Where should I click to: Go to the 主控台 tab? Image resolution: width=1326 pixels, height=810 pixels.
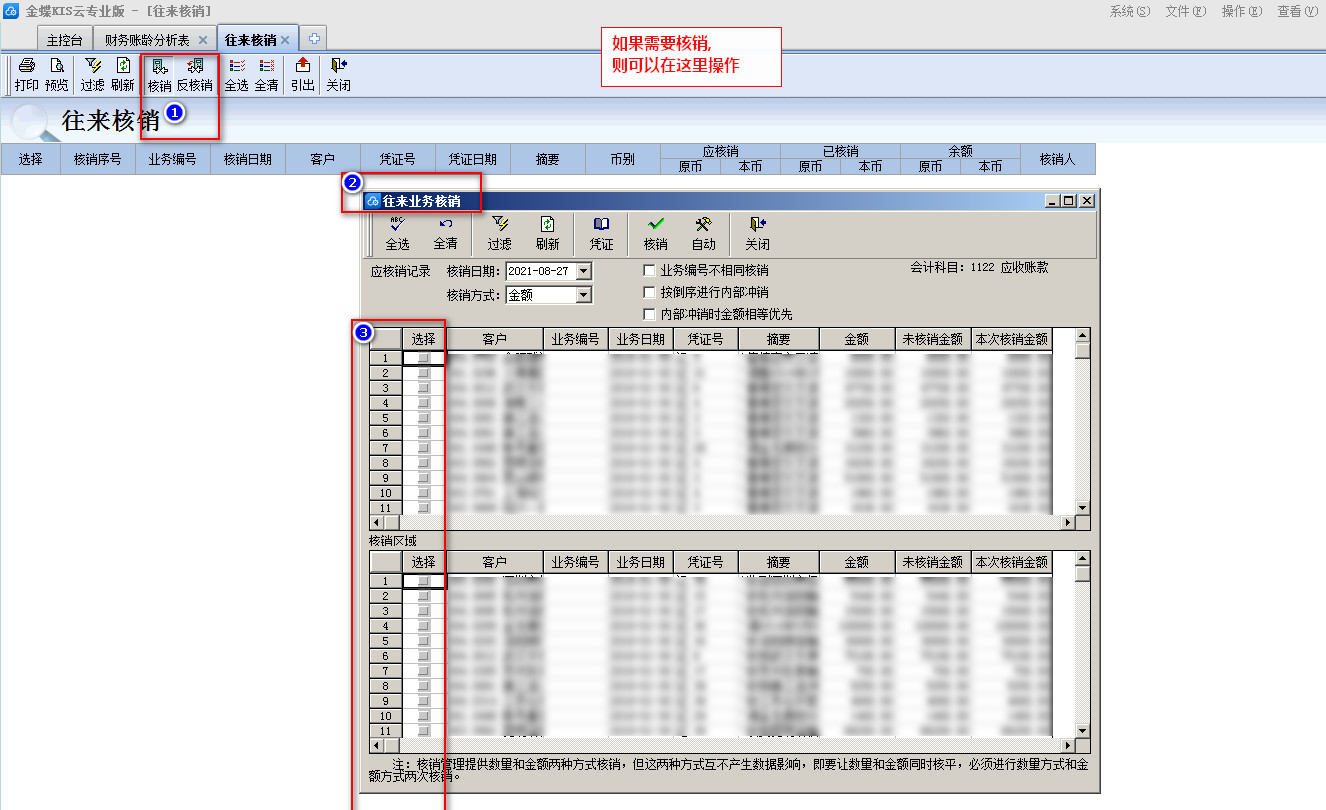[66, 40]
